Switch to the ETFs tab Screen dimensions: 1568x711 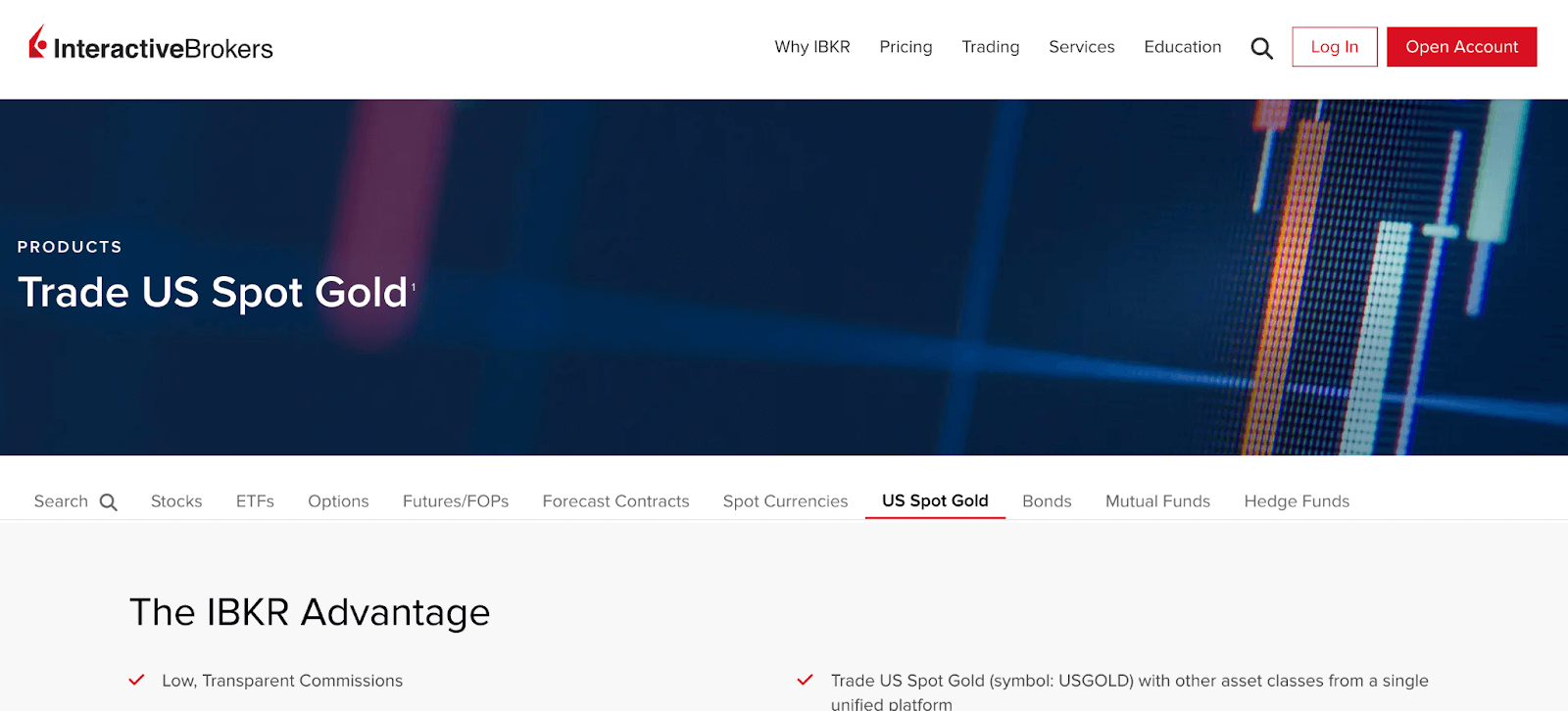(255, 501)
